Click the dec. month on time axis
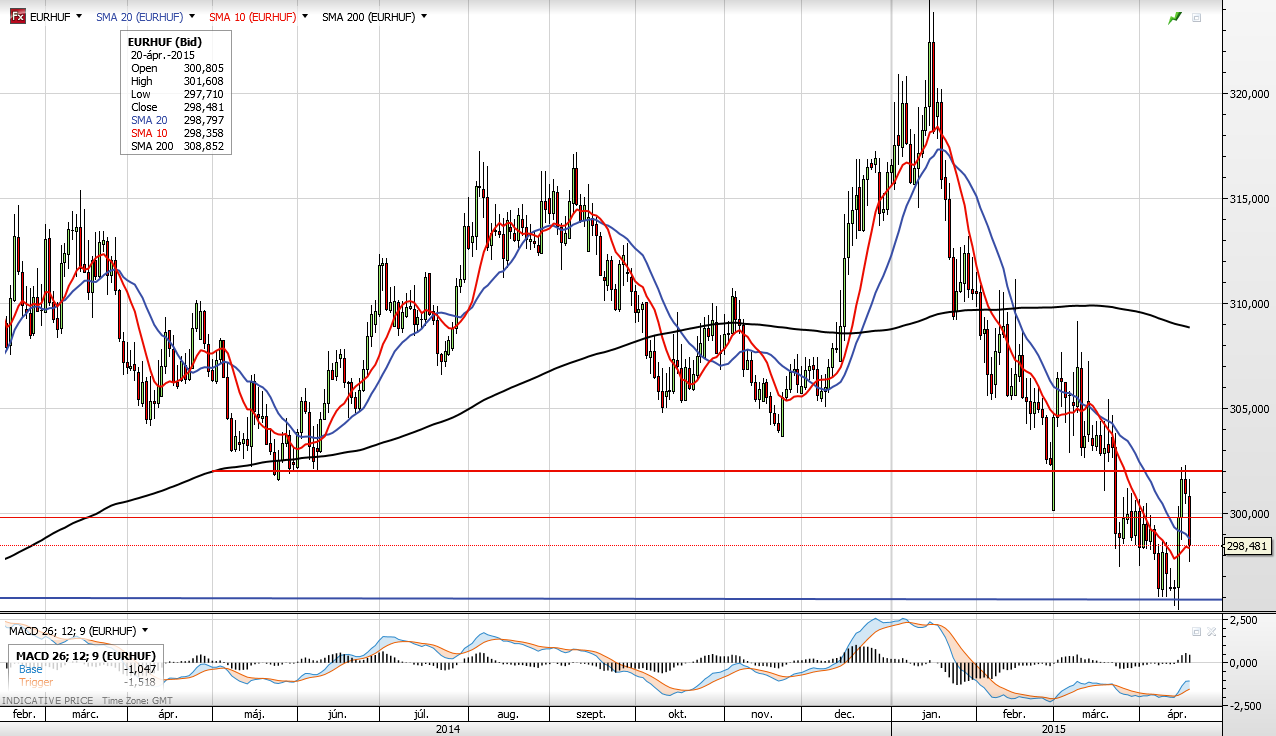 point(845,715)
